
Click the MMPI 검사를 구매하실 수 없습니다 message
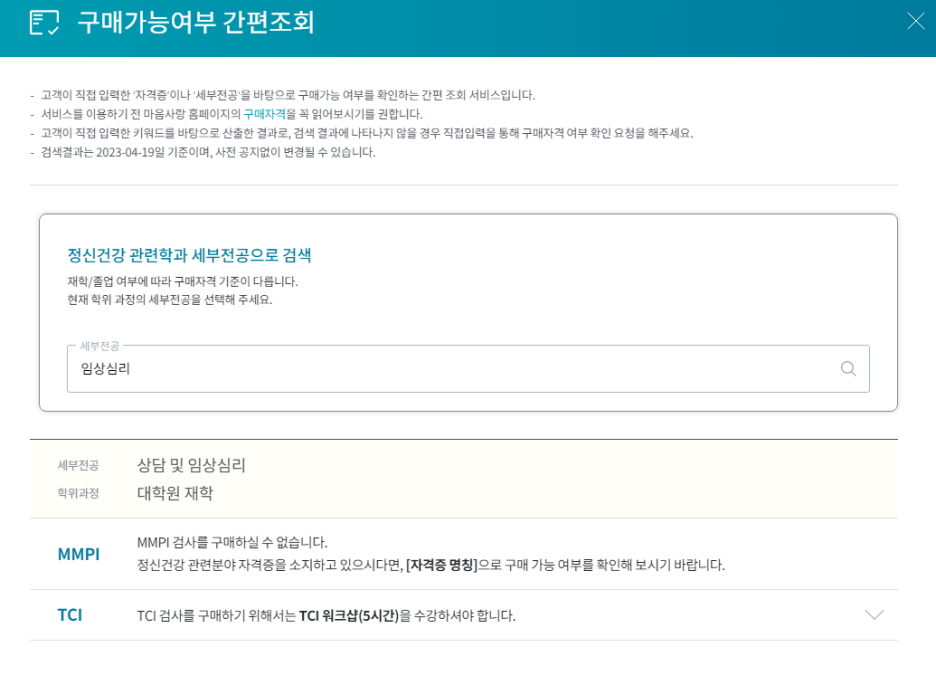(232, 542)
